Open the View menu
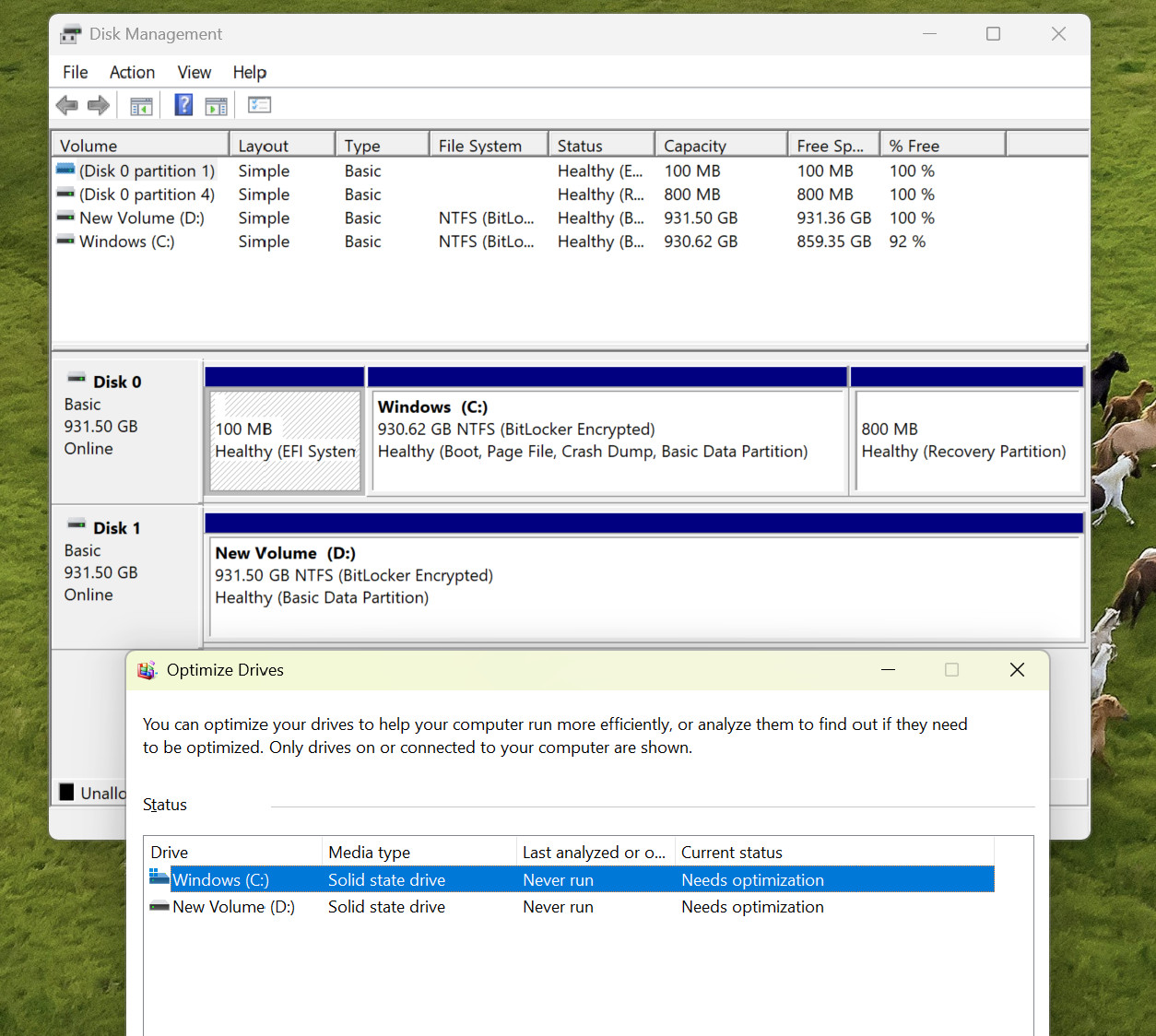The width and height of the screenshot is (1156, 1036). click(194, 72)
